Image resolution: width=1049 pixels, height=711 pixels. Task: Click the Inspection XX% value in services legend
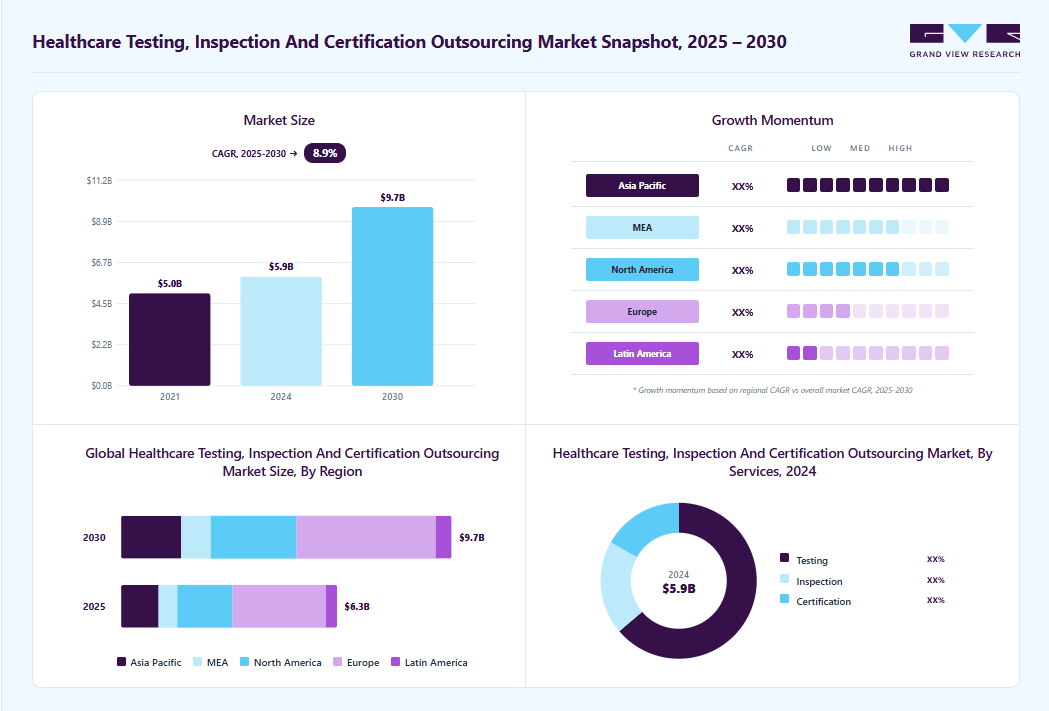(936, 580)
